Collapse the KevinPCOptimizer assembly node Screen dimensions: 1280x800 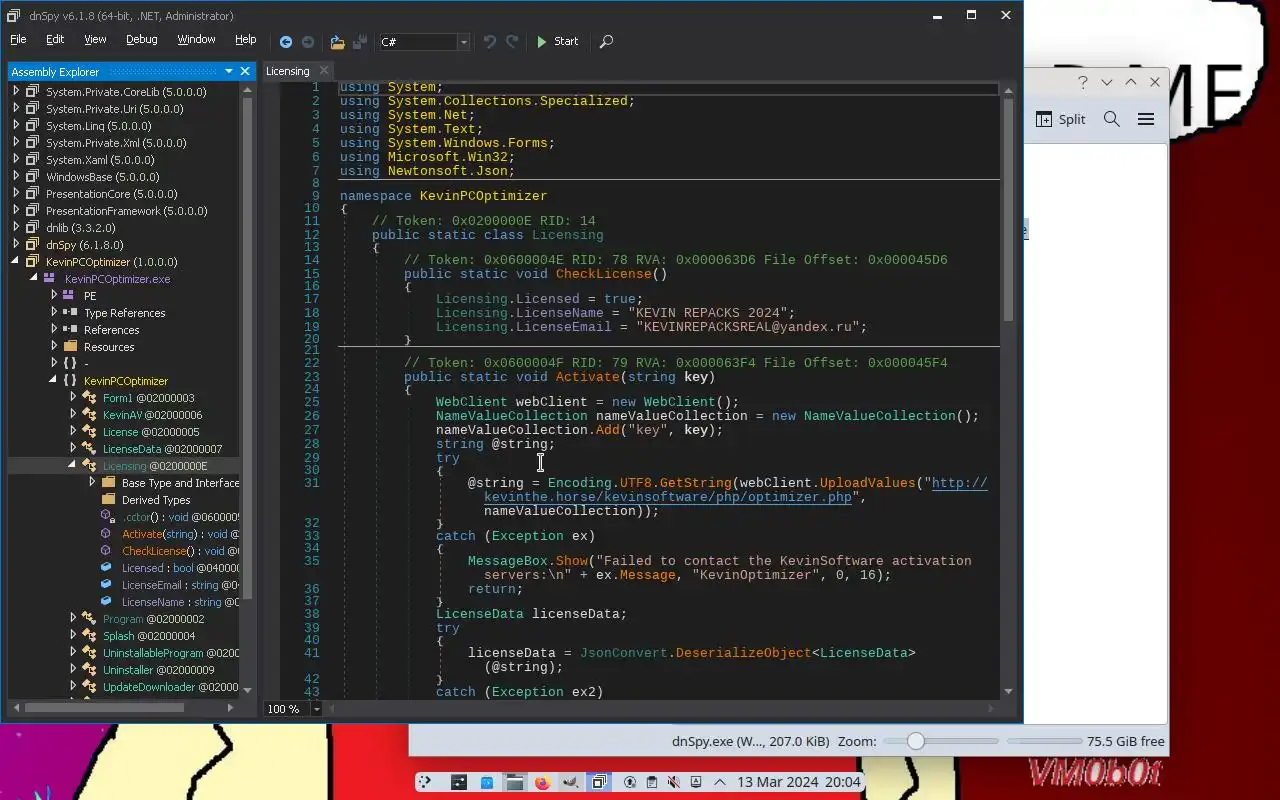16,262
